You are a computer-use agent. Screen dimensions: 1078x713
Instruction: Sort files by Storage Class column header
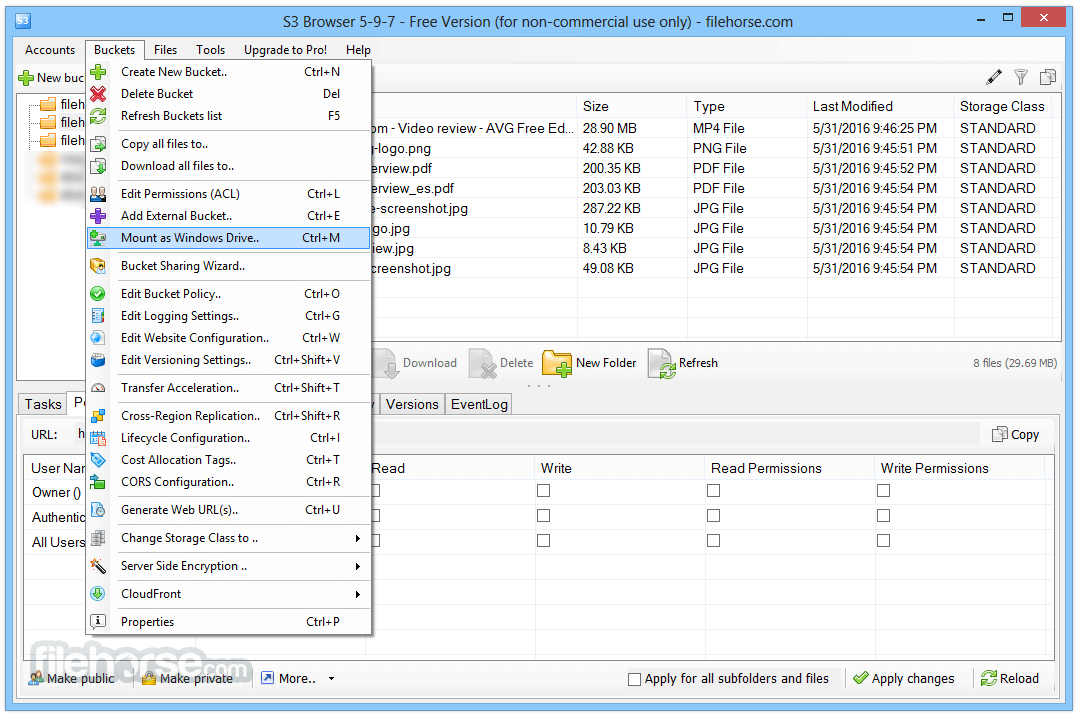[1002, 107]
